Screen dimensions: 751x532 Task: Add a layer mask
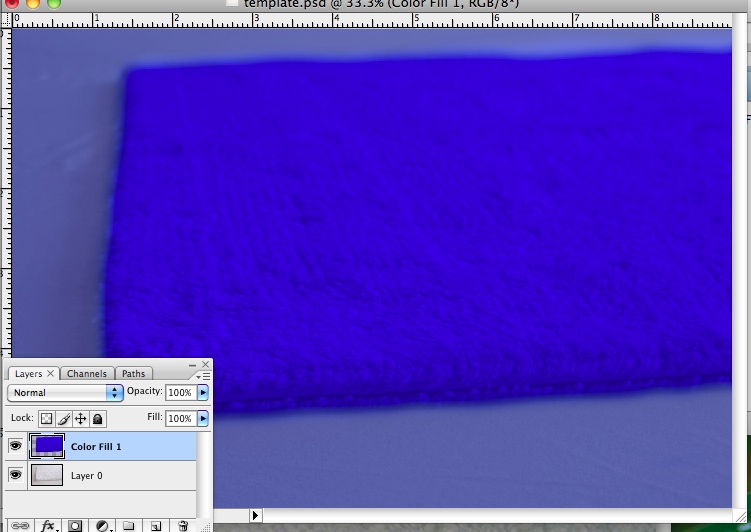74,525
